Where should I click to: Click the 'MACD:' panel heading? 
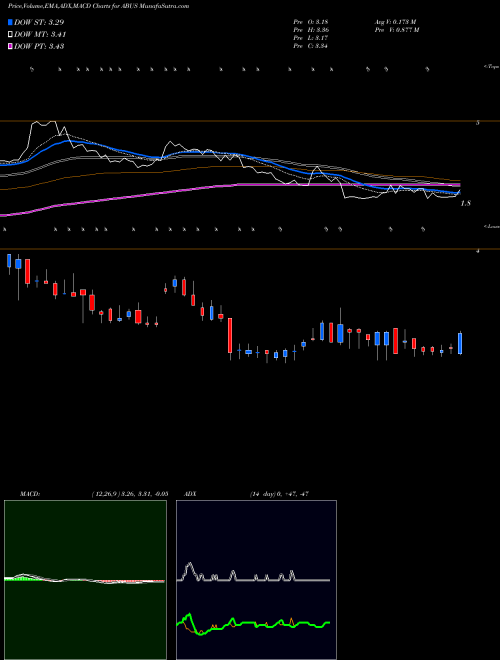coord(30,494)
